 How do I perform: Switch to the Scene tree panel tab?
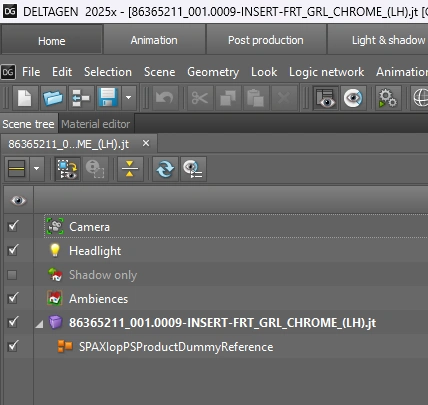[28, 124]
